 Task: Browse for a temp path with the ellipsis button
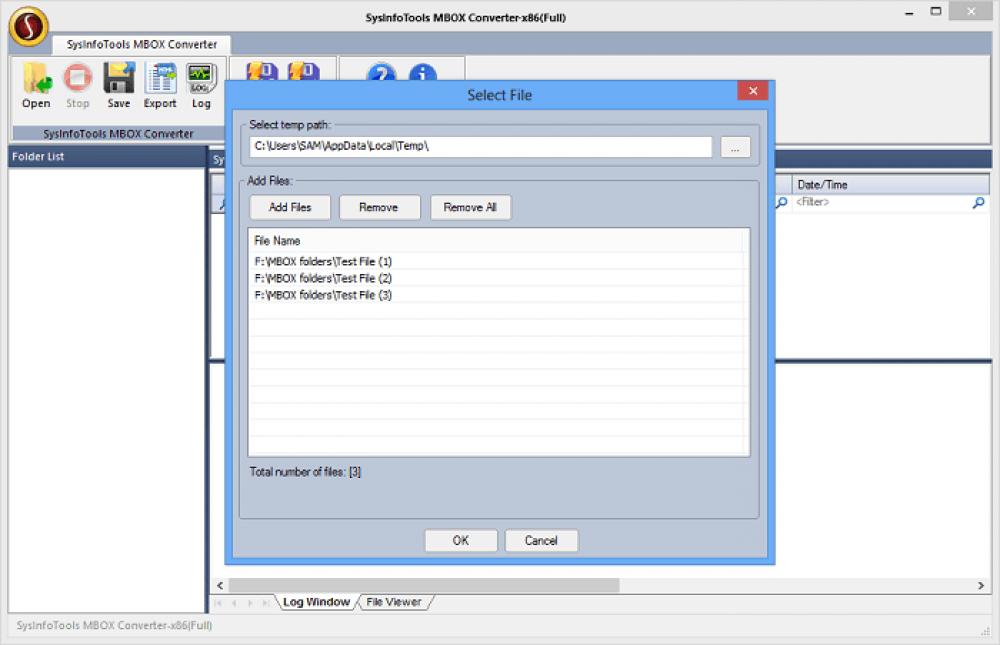pos(734,146)
